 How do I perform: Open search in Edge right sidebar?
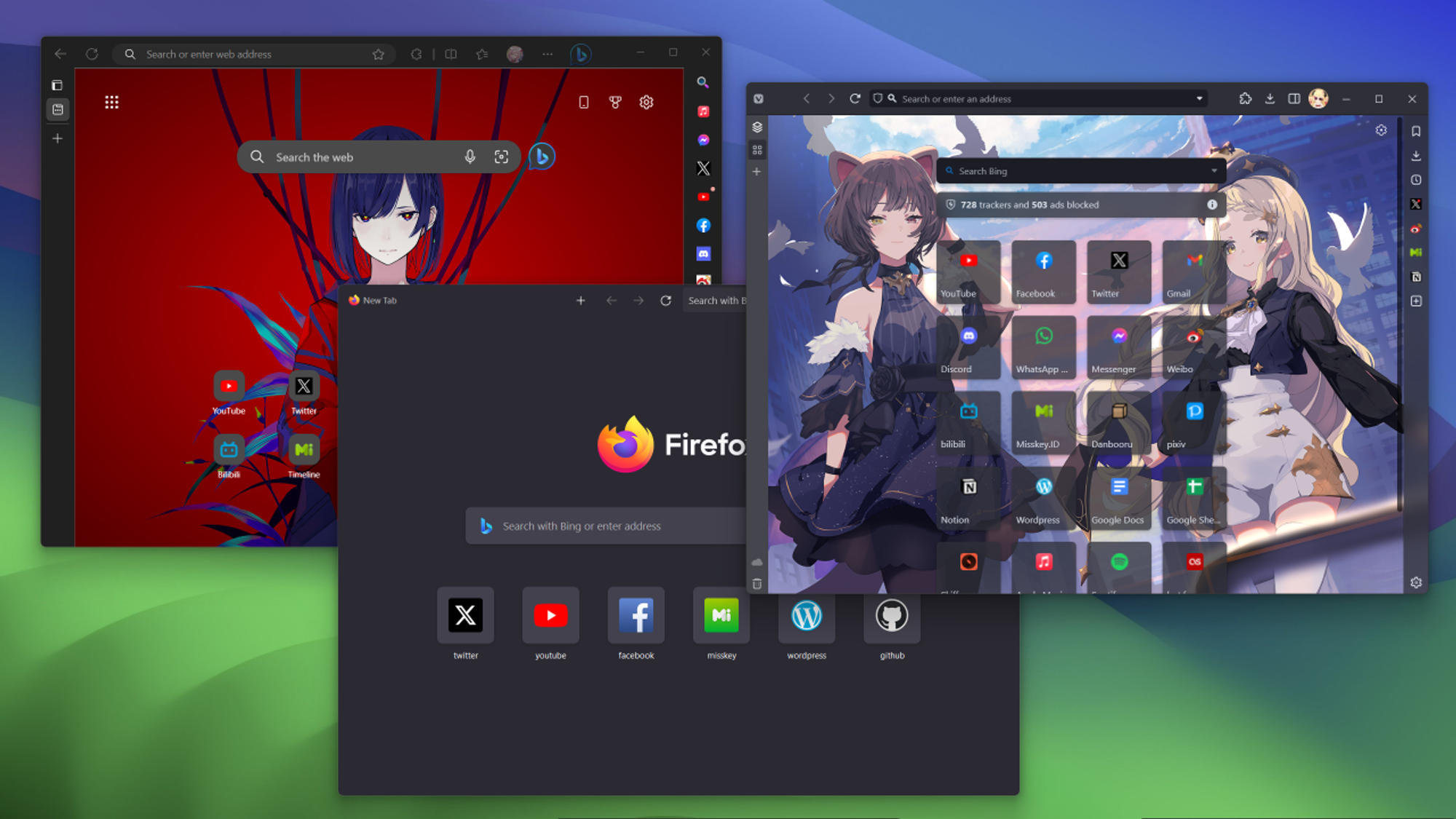[703, 82]
